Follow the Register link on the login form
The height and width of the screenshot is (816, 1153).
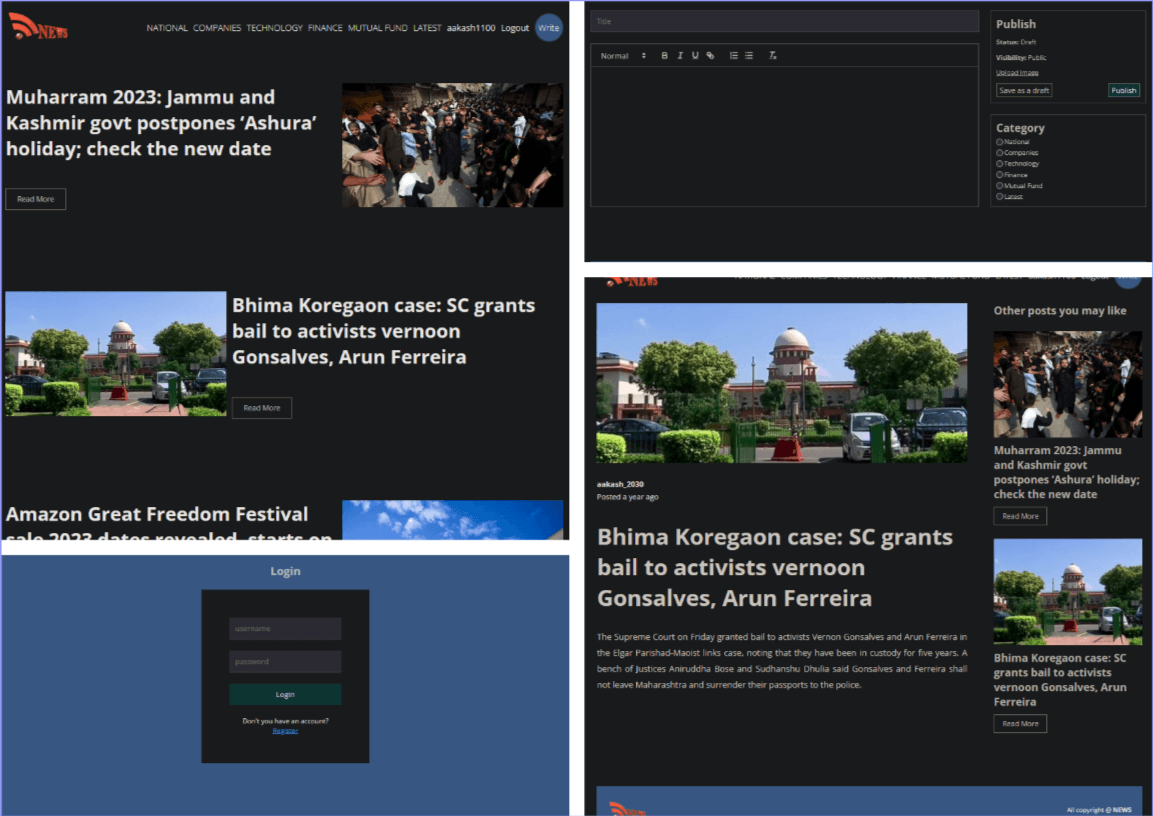(285, 731)
